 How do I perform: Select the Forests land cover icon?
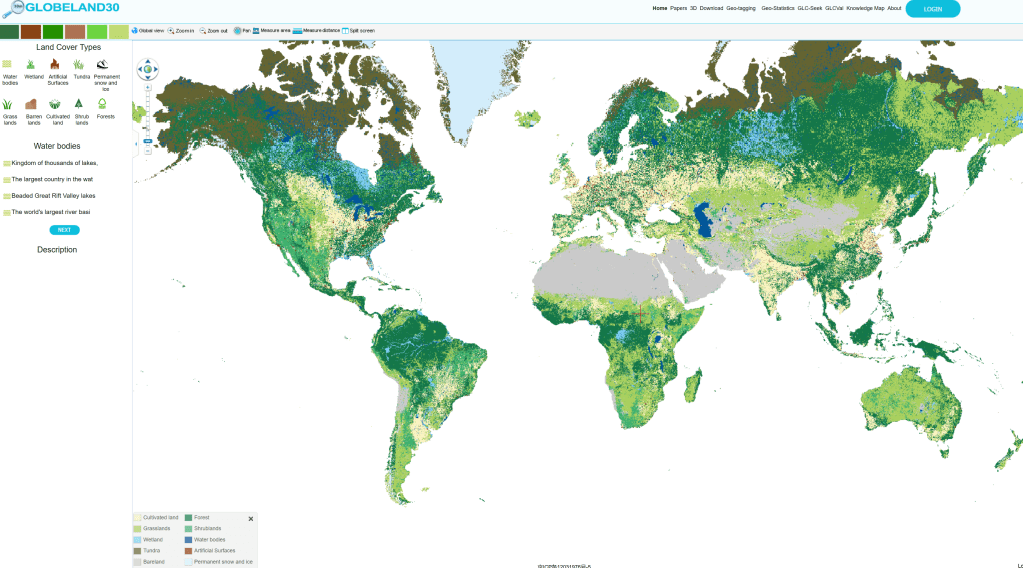point(102,103)
